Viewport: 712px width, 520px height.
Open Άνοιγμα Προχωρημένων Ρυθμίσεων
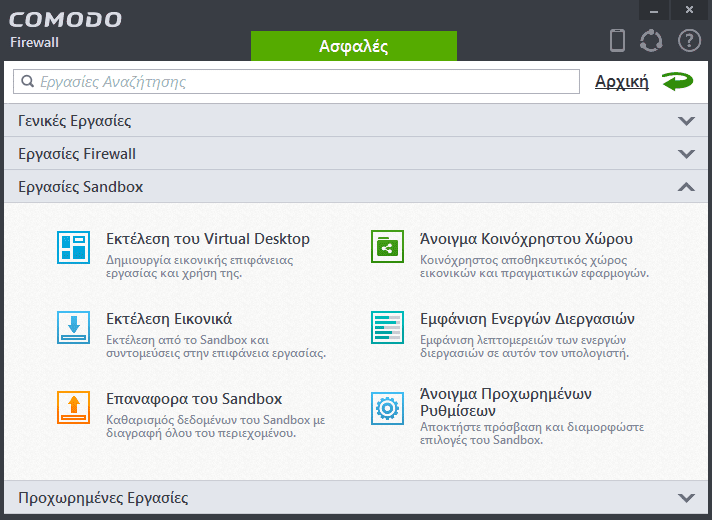[x=506, y=402]
